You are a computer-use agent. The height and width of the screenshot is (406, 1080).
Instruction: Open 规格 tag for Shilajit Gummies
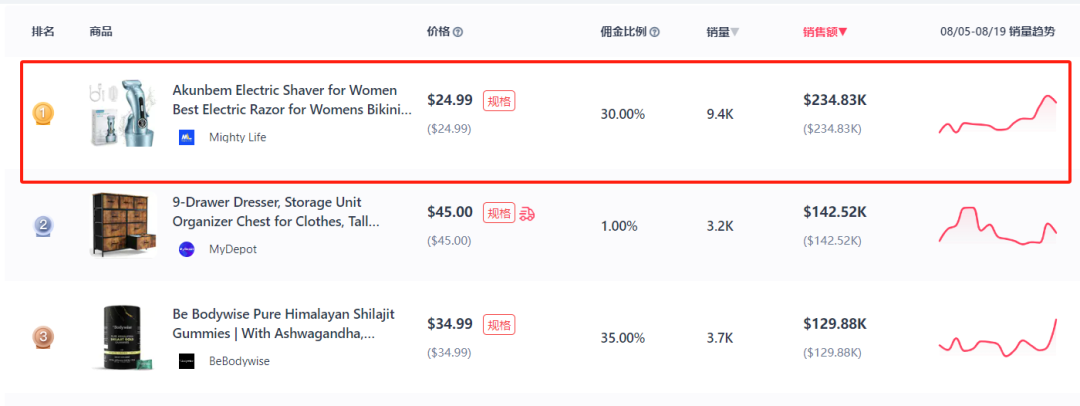(499, 325)
